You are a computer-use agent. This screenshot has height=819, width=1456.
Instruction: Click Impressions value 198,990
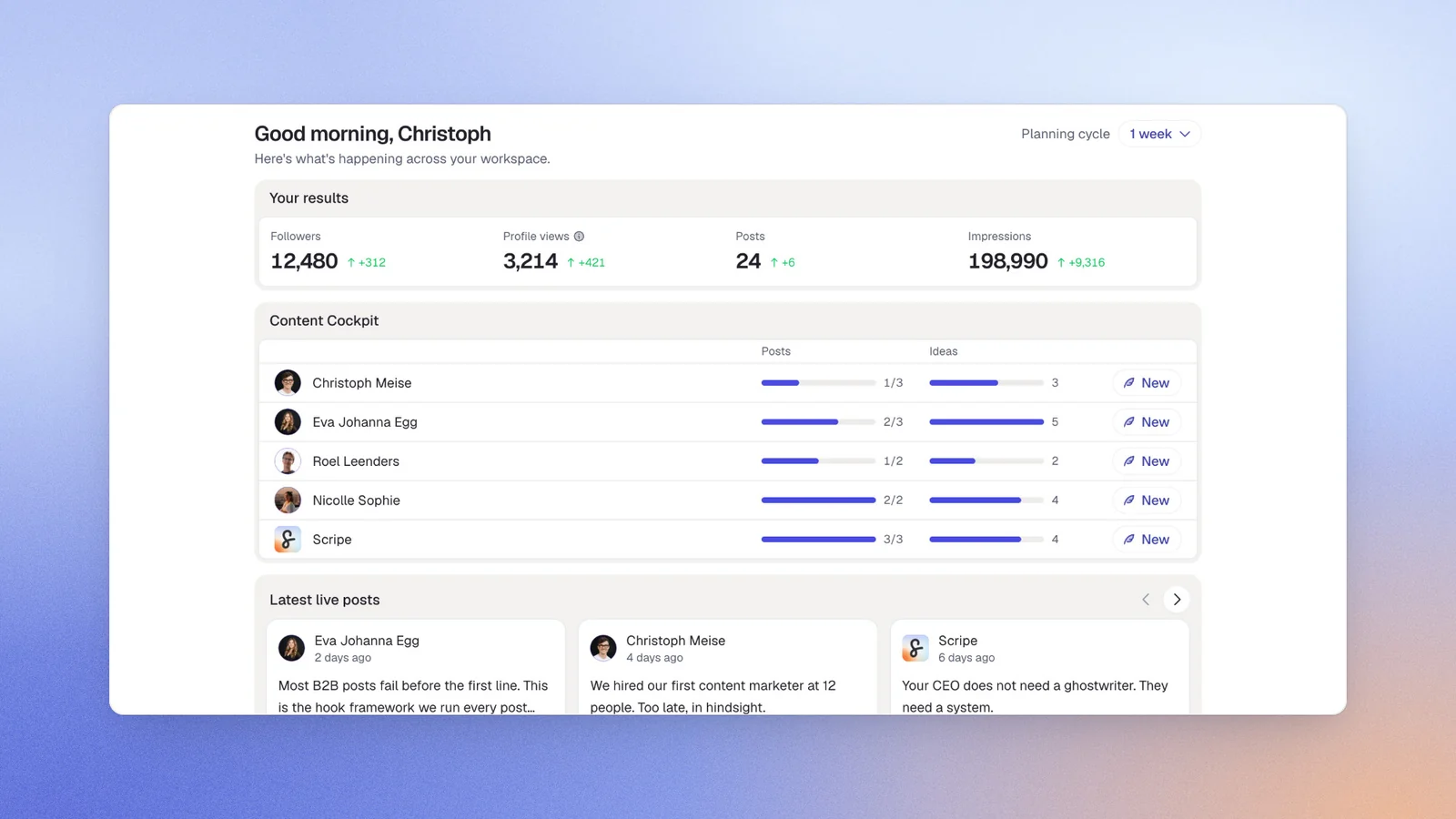[x=1008, y=262]
